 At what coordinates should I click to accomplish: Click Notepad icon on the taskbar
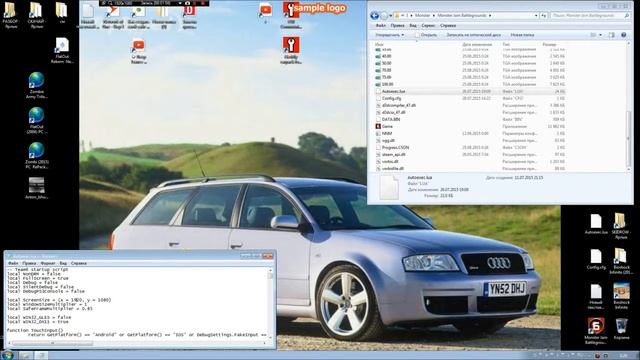41,356
